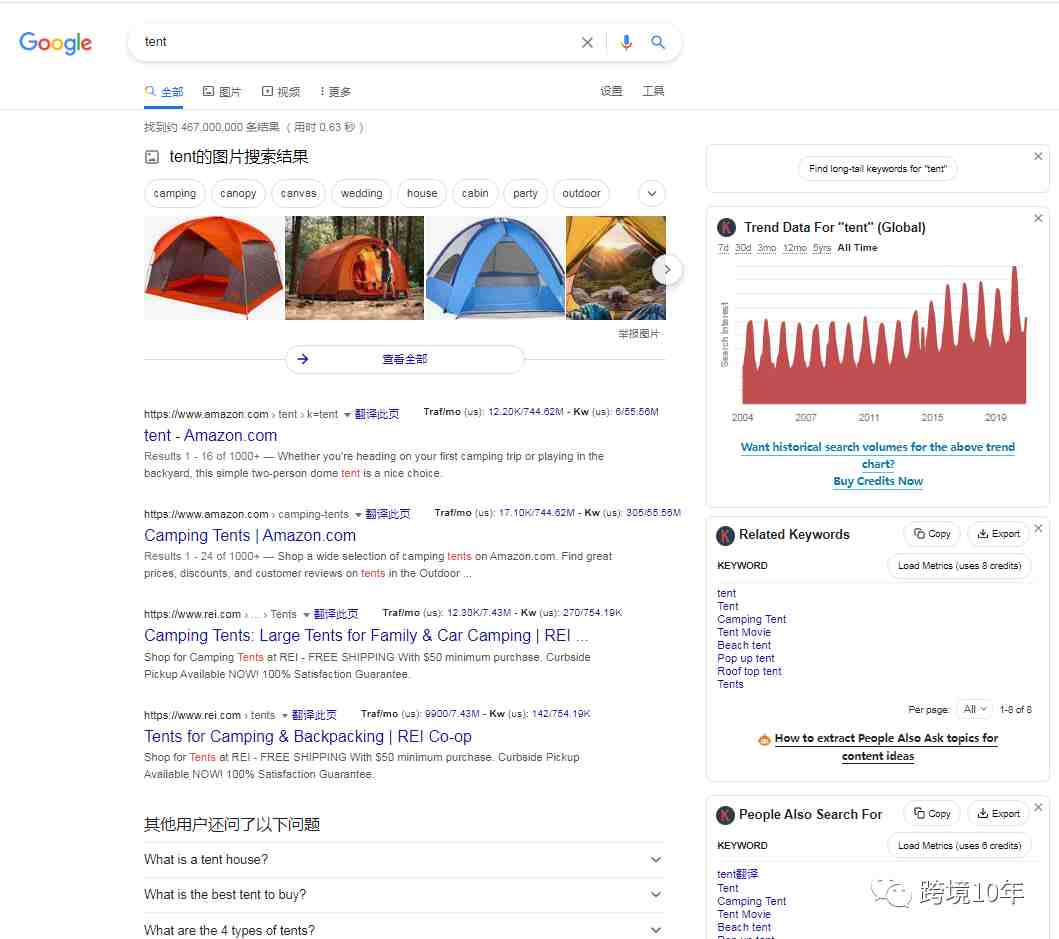Open the 'tent - Amazon.com' result

pyautogui.click(x=211, y=436)
